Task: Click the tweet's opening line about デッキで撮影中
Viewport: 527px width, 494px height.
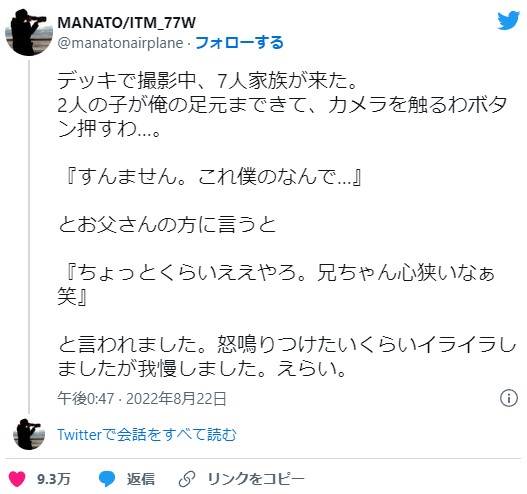Action: click(207, 81)
